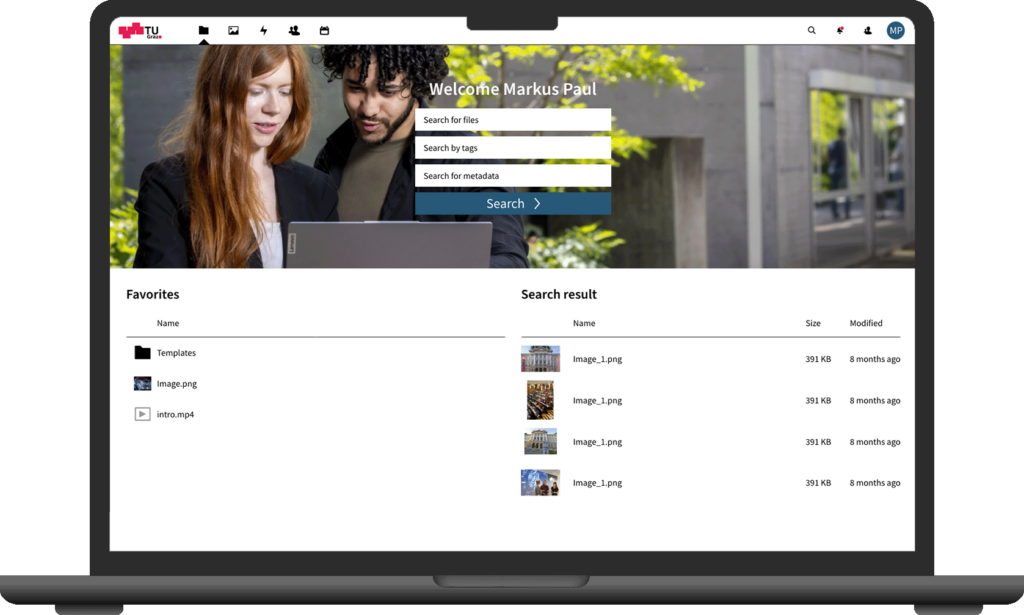Open the Calendar icon in navbar
Image resolution: width=1024 pixels, height=615 pixels.
click(x=324, y=31)
